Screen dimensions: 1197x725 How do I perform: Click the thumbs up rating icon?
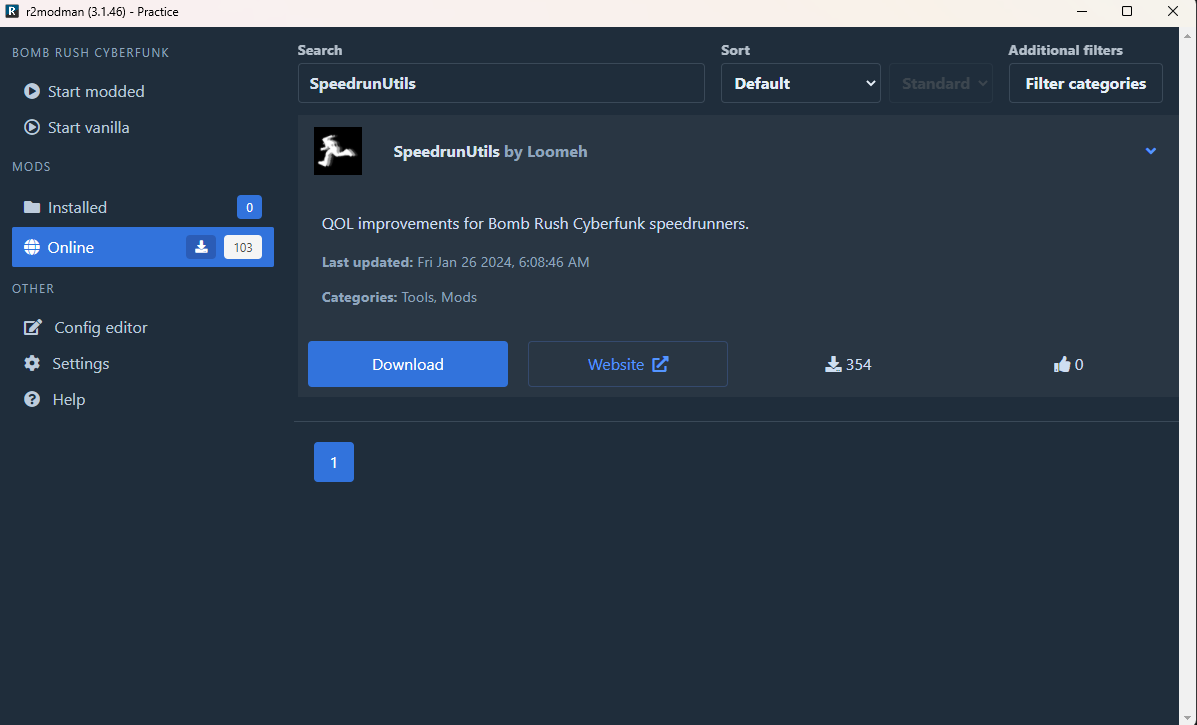click(1062, 364)
